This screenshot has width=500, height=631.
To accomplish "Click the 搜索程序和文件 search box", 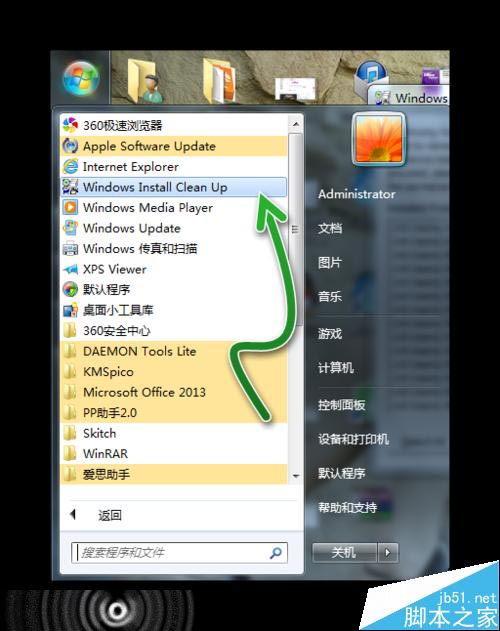I will 179,553.
